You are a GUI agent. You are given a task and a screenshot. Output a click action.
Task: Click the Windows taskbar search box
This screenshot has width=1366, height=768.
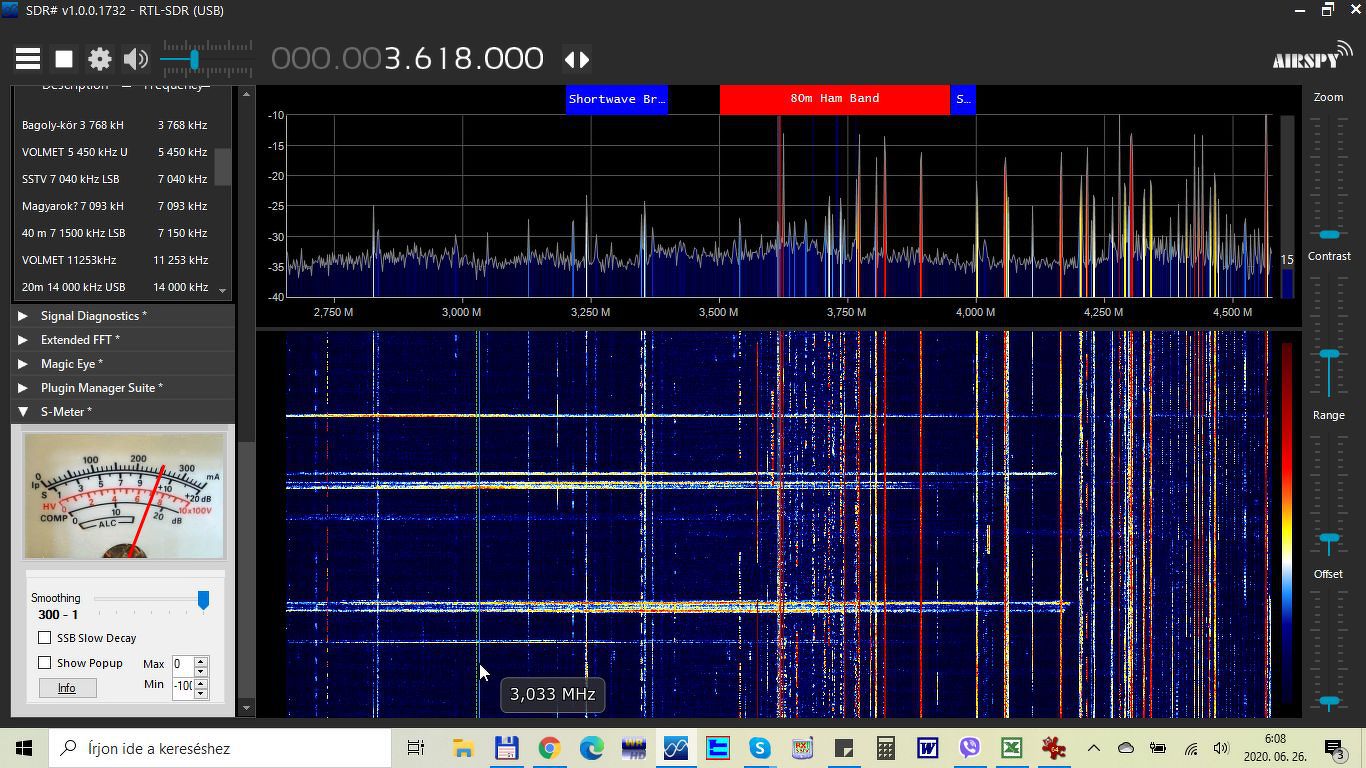220,748
